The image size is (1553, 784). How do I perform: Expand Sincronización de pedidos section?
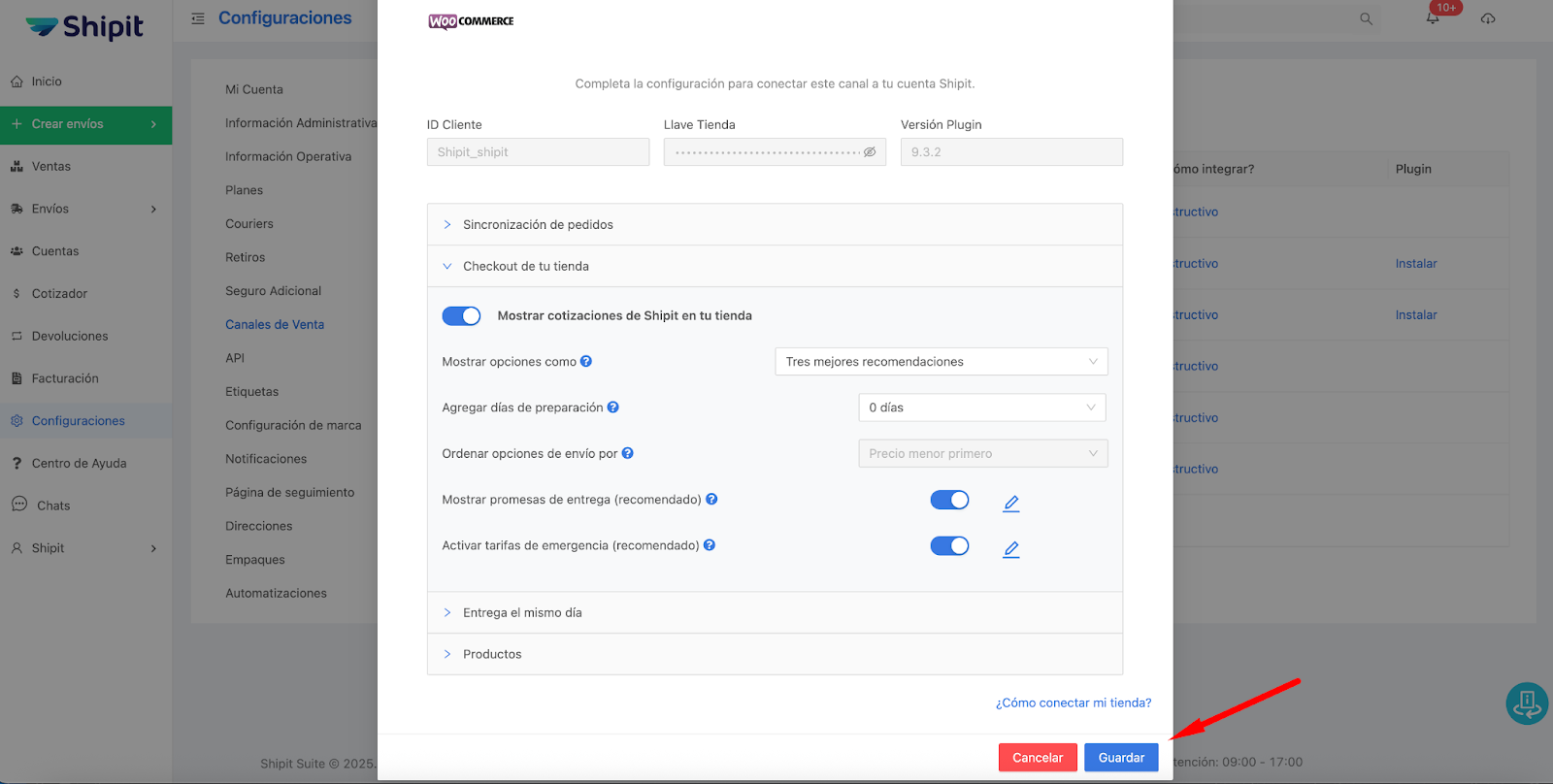(538, 225)
